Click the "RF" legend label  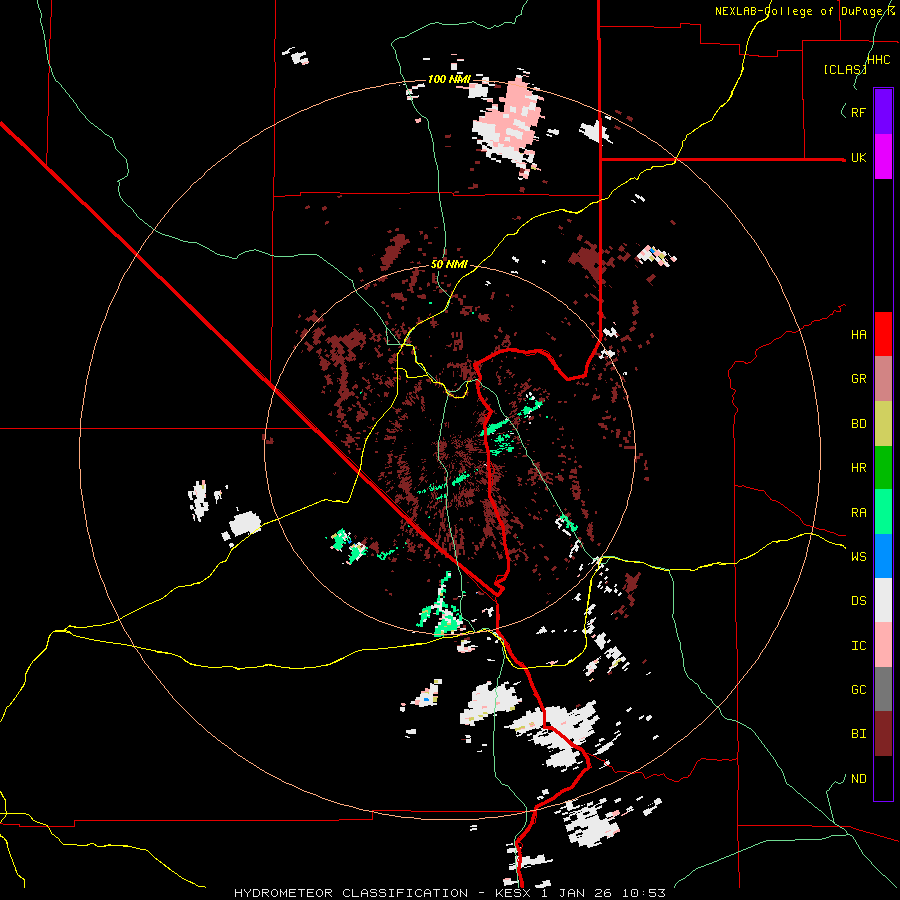pos(858,112)
